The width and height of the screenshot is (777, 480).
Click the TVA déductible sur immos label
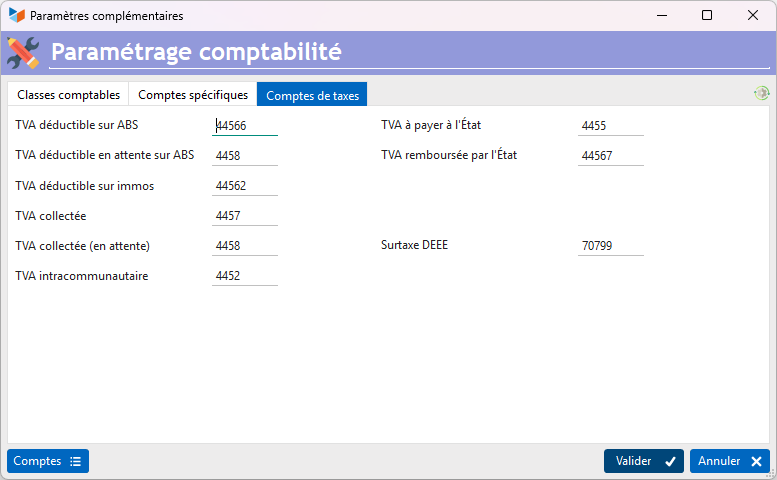click(x=85, y=186)
